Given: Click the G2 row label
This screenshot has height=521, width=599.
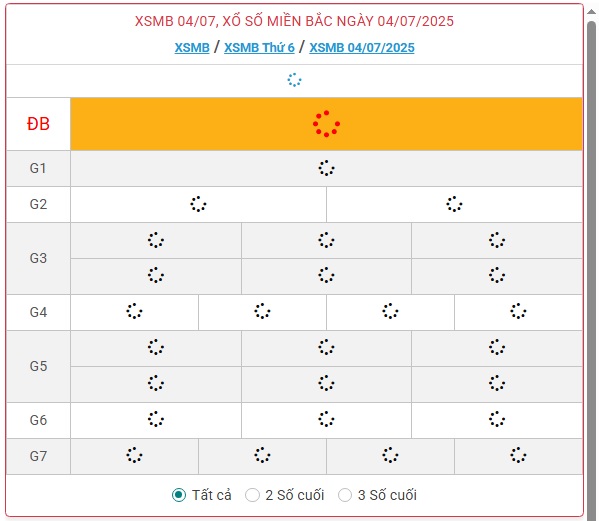Looking at the screenshot, I should click(x=38, y=204).
